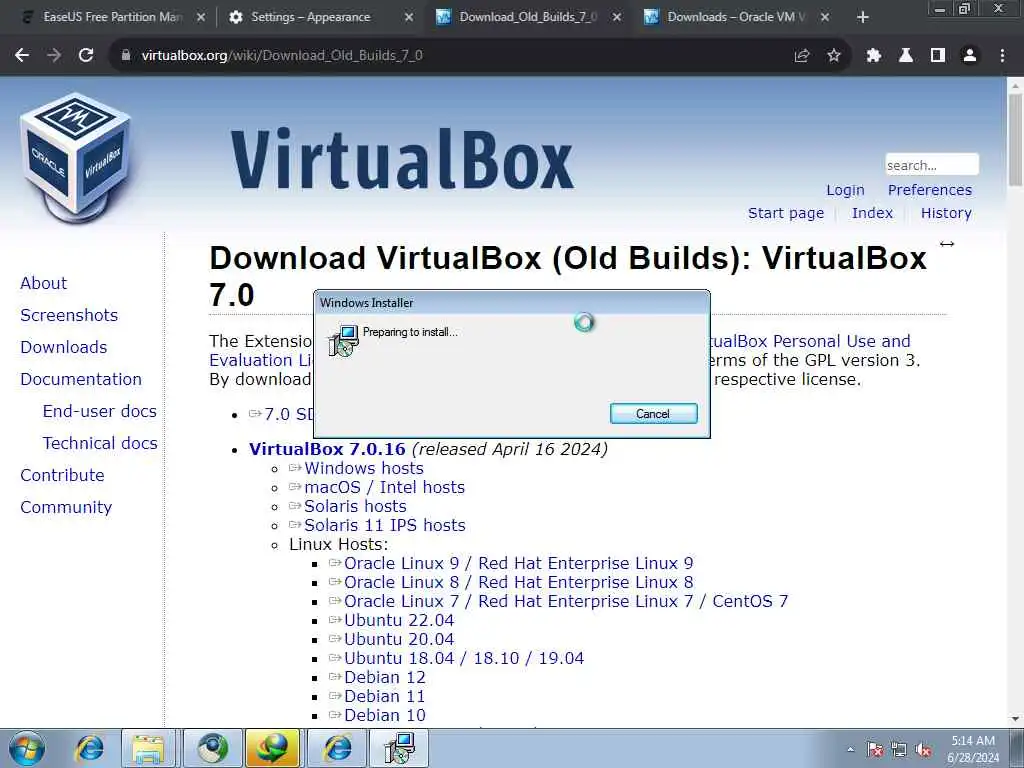Viewport: 1024px width, 768px height.
Task: Open the first Internet Explorer taskbar icon
Action: point(89,748)
